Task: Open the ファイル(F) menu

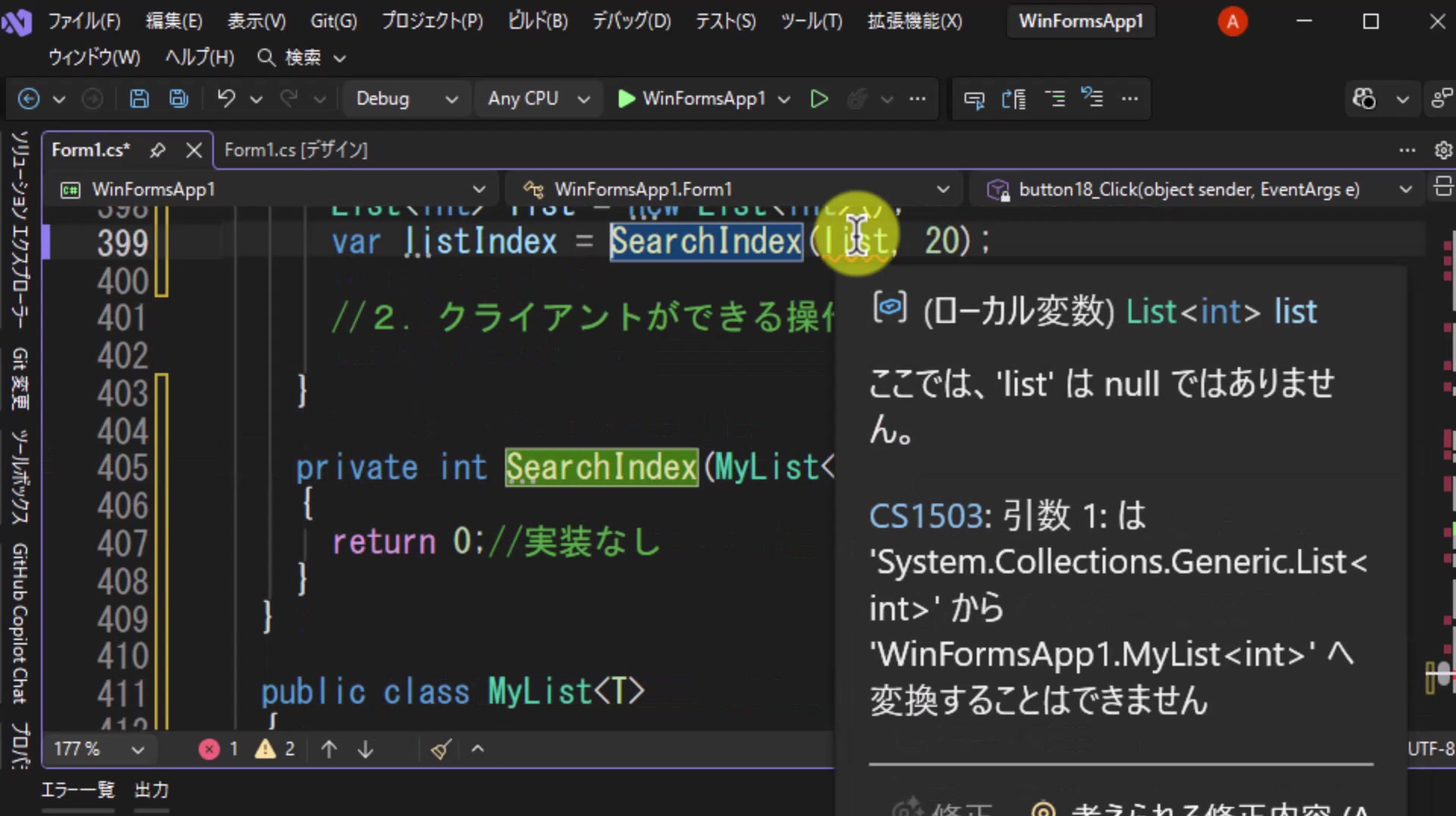Action: pyautogui.click(x=84, y=20)
